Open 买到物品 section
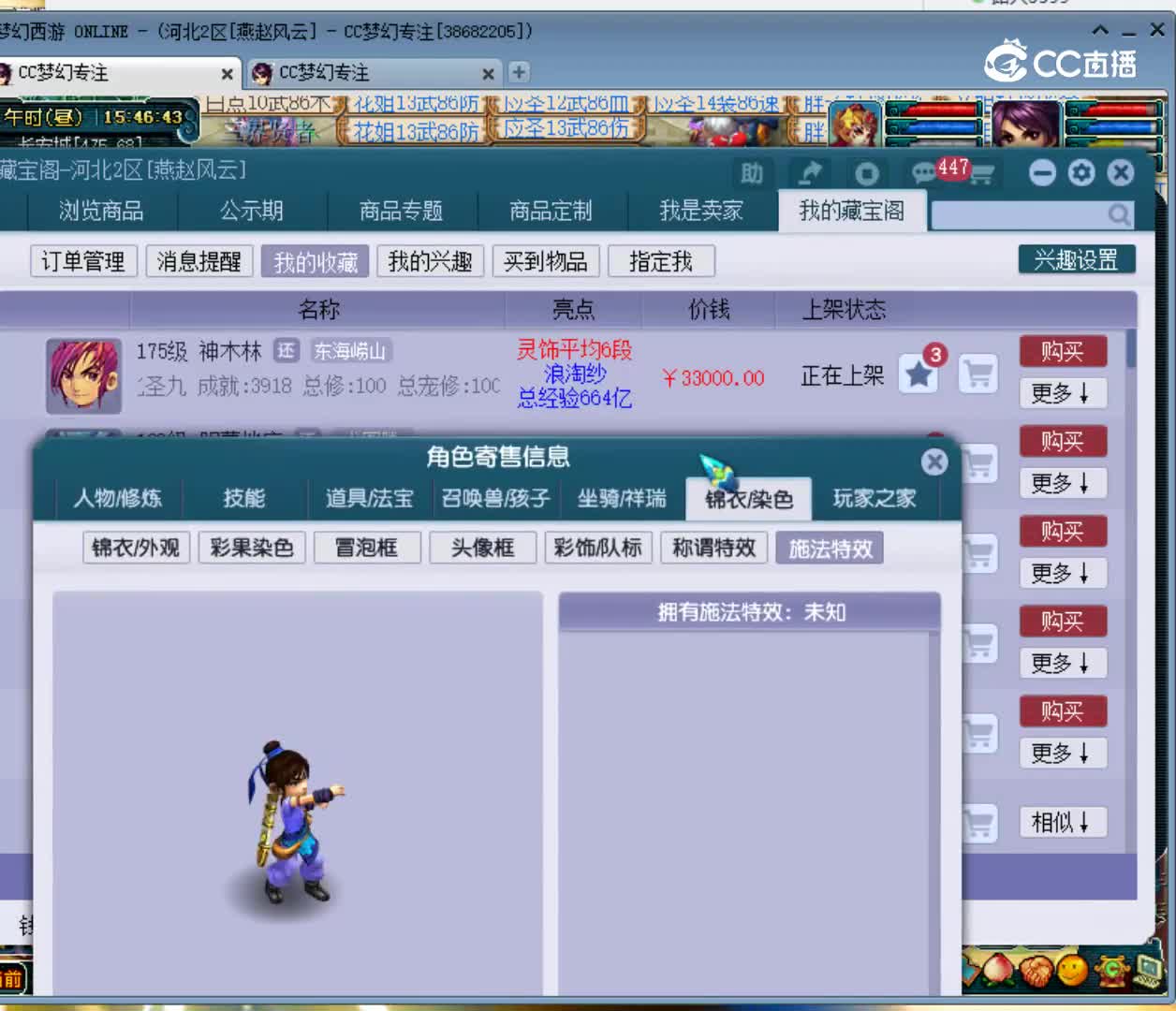The image size is (1176, 1011). [x=546, y=261]
